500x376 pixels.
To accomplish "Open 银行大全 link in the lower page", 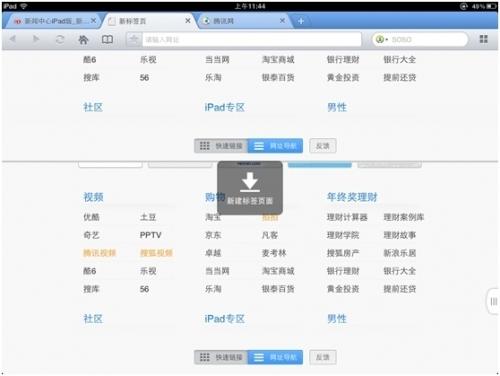I will point(400,271).
